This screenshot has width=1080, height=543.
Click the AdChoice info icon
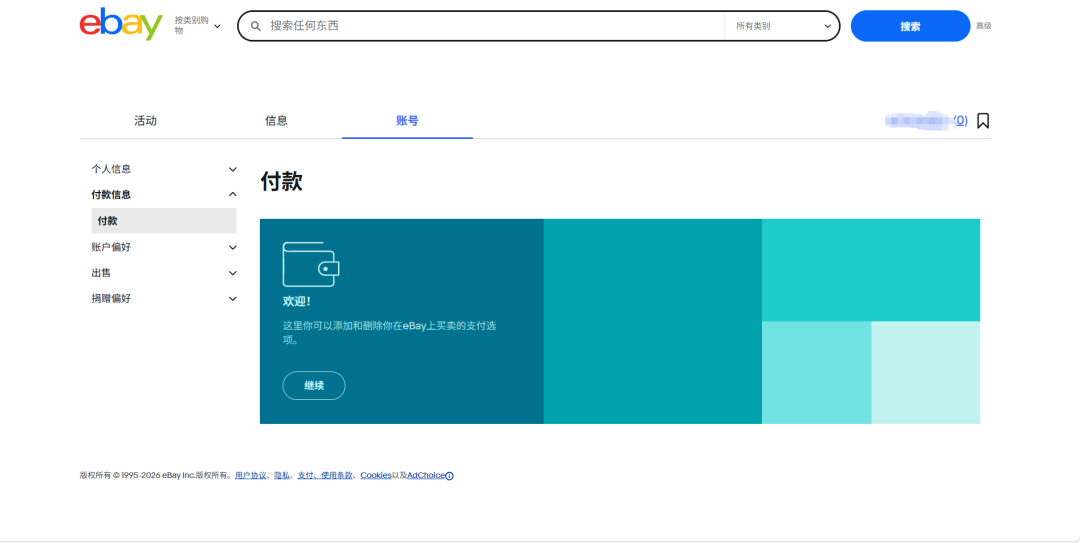coord(449,475)
